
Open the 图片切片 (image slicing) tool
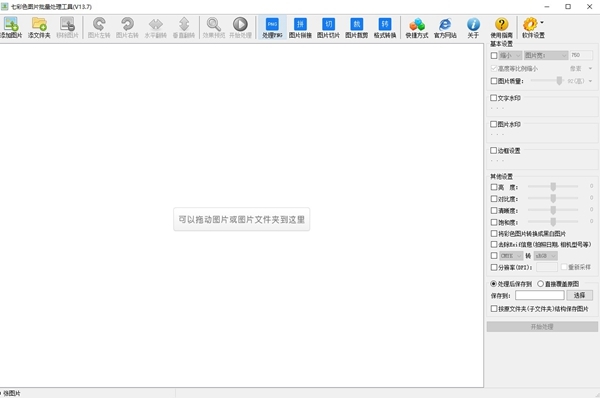tap(328, 28)
